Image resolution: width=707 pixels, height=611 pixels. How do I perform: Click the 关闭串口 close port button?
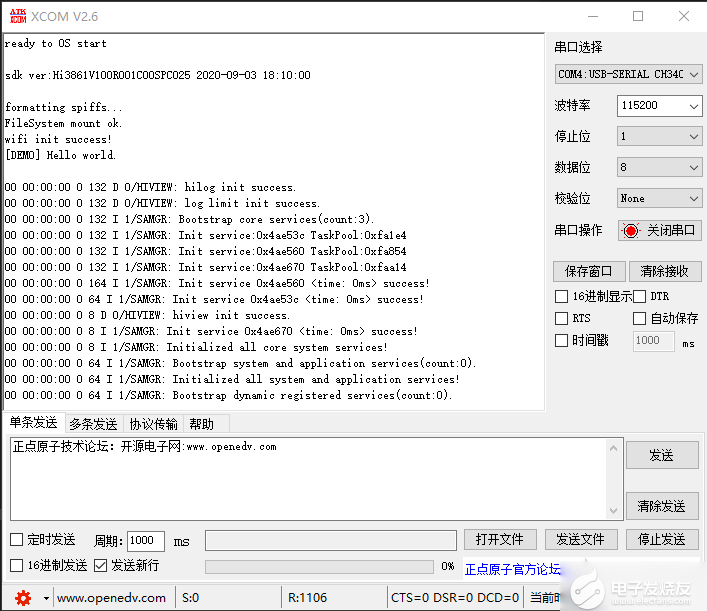click(x=659, y=230)
